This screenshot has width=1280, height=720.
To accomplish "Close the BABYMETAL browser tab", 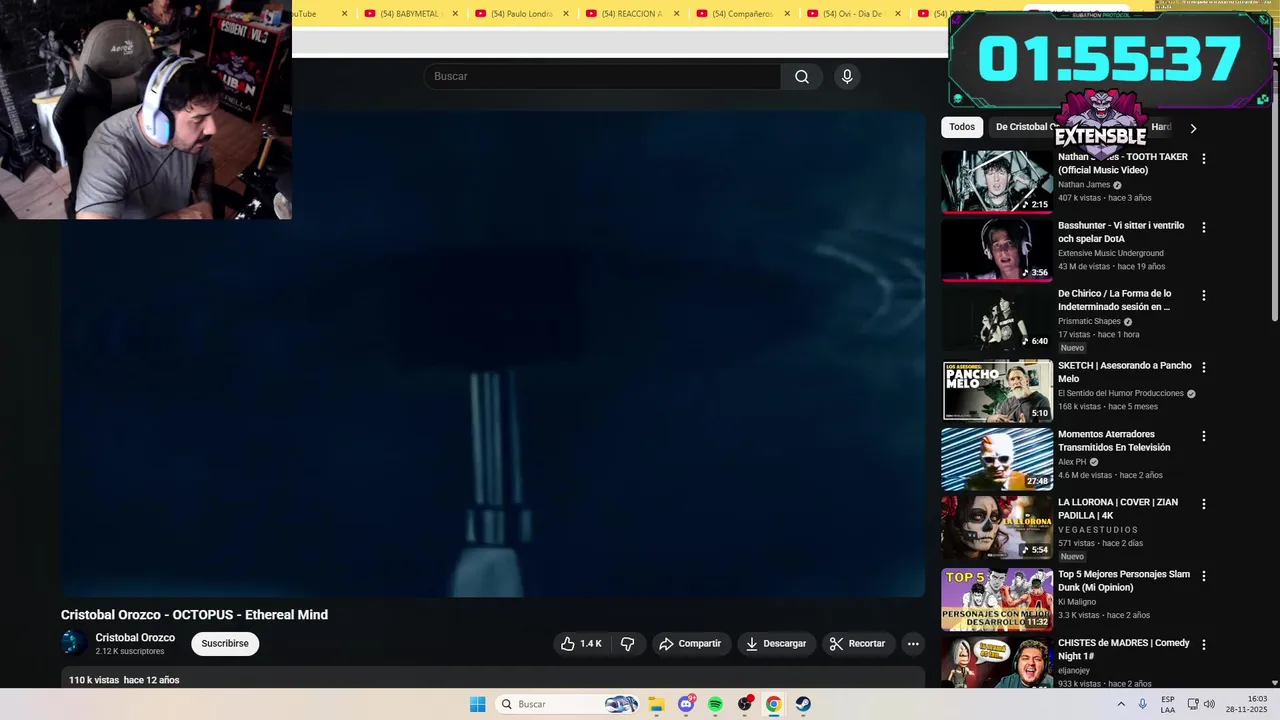I will tap(455, 14).
